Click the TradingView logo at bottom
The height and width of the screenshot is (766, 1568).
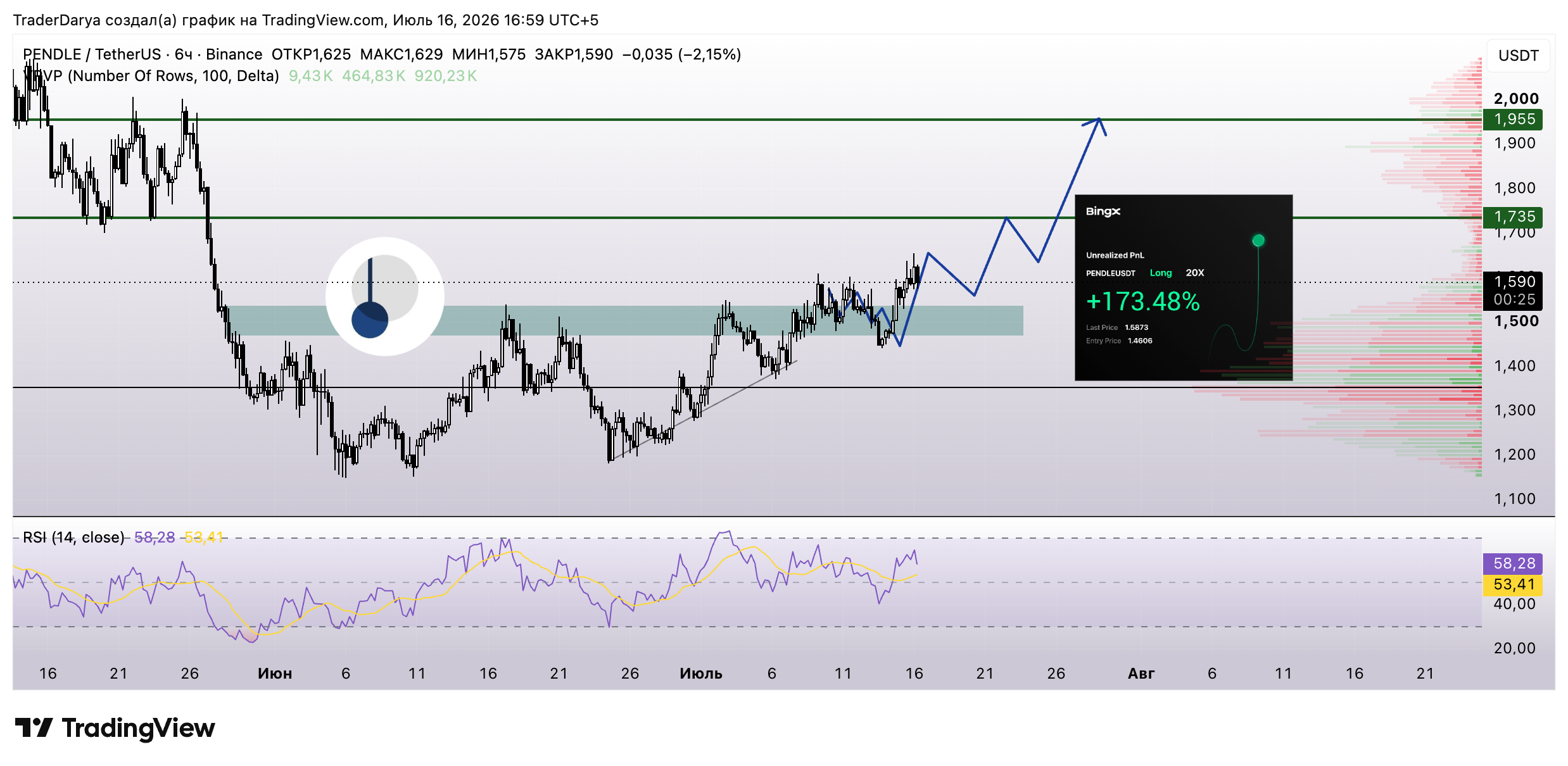(x=115, y=728)
